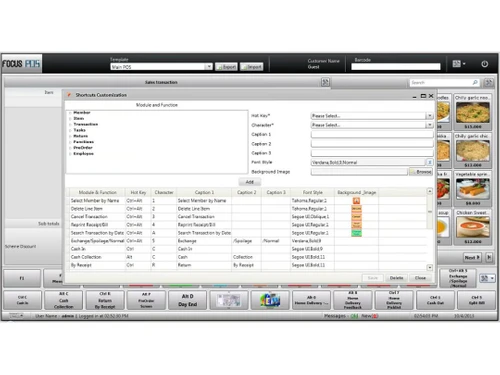Click the magnifier icon in Search box
This screenshot has width=500, height=375.
point(475,82)
